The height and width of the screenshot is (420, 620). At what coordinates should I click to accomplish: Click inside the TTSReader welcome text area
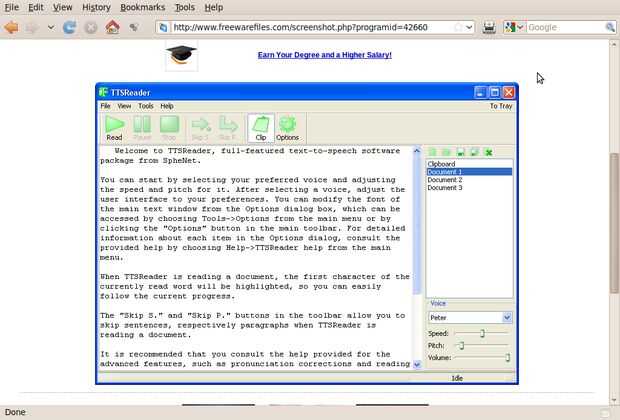tap(255, 257)
